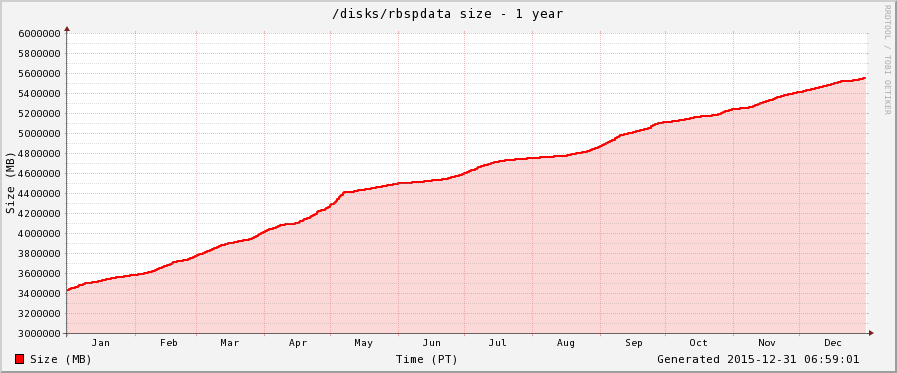Click the Dec month label
The width and height of the screenshot is (897, 373).
[833, 343]
